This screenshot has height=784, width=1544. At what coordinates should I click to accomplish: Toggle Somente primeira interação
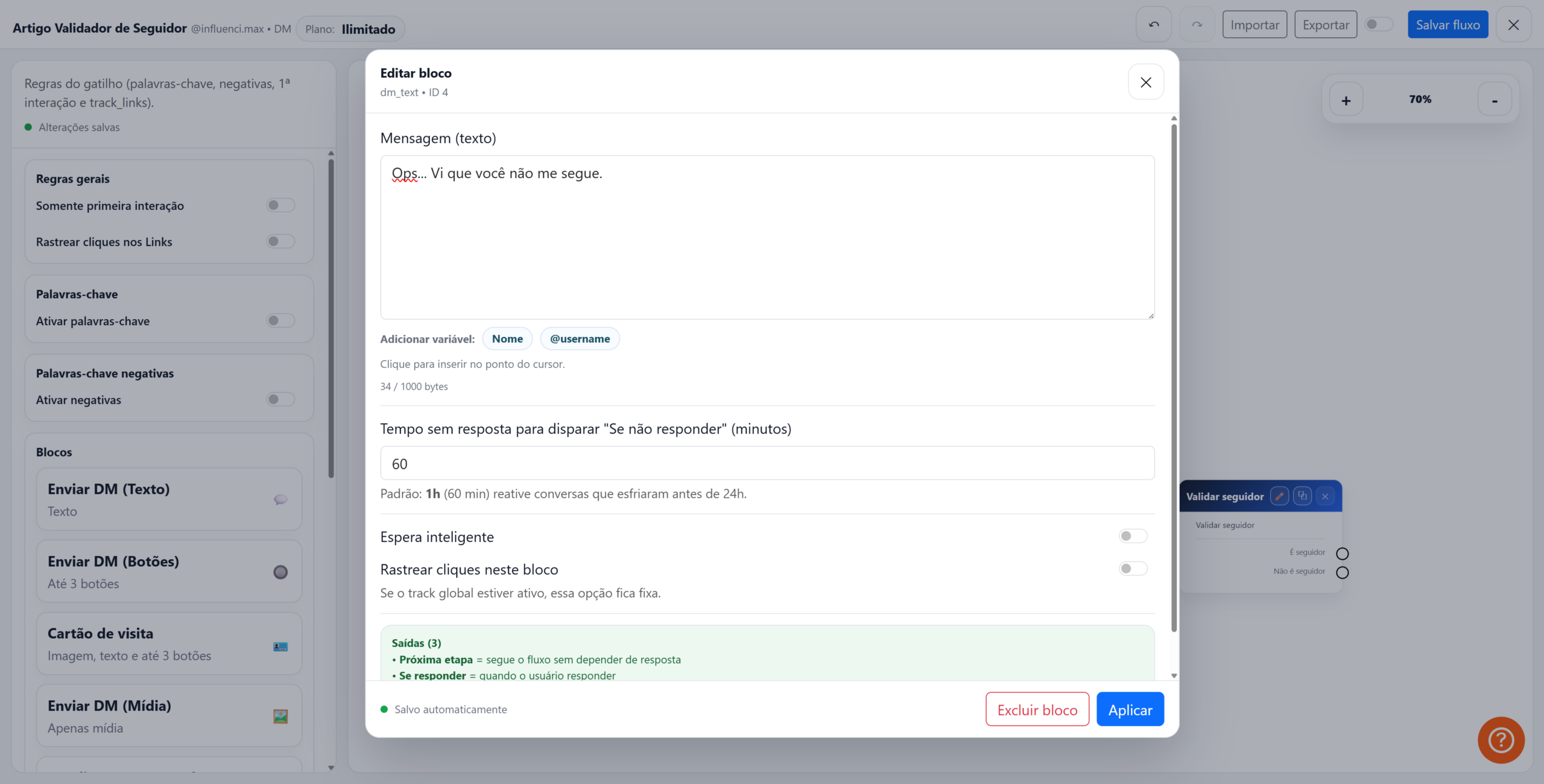tap(280, 205)
